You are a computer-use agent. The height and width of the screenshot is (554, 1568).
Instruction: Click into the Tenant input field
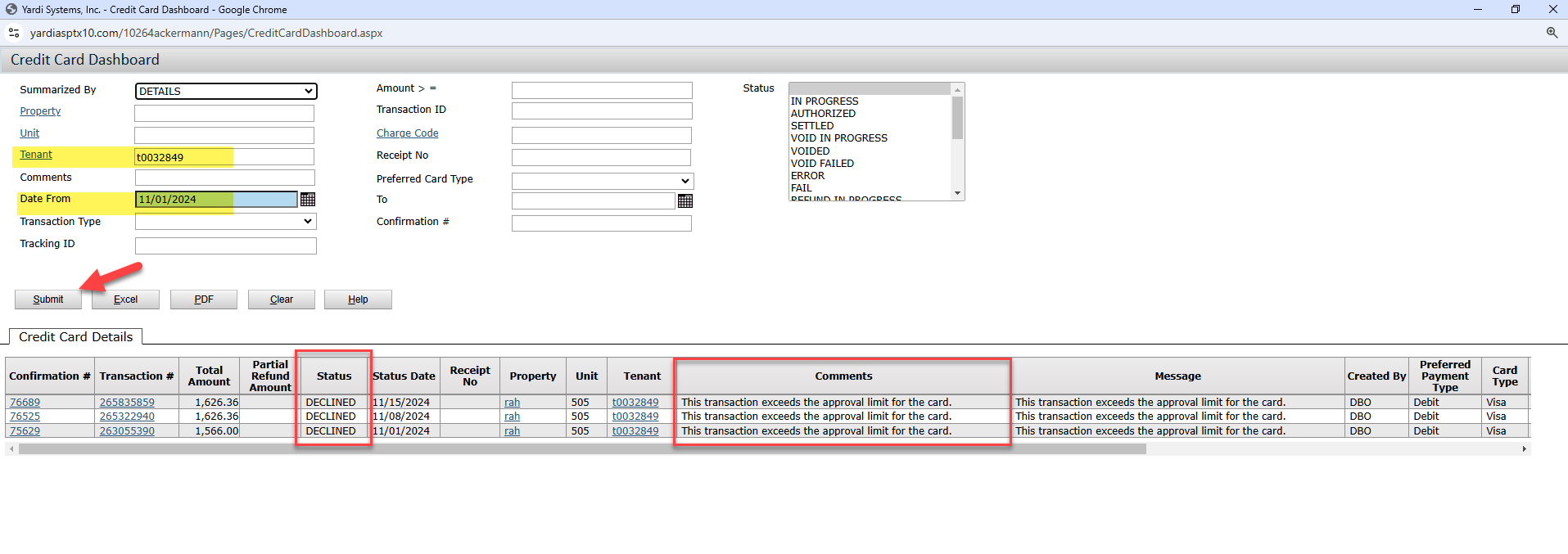[x=224, y=157]
